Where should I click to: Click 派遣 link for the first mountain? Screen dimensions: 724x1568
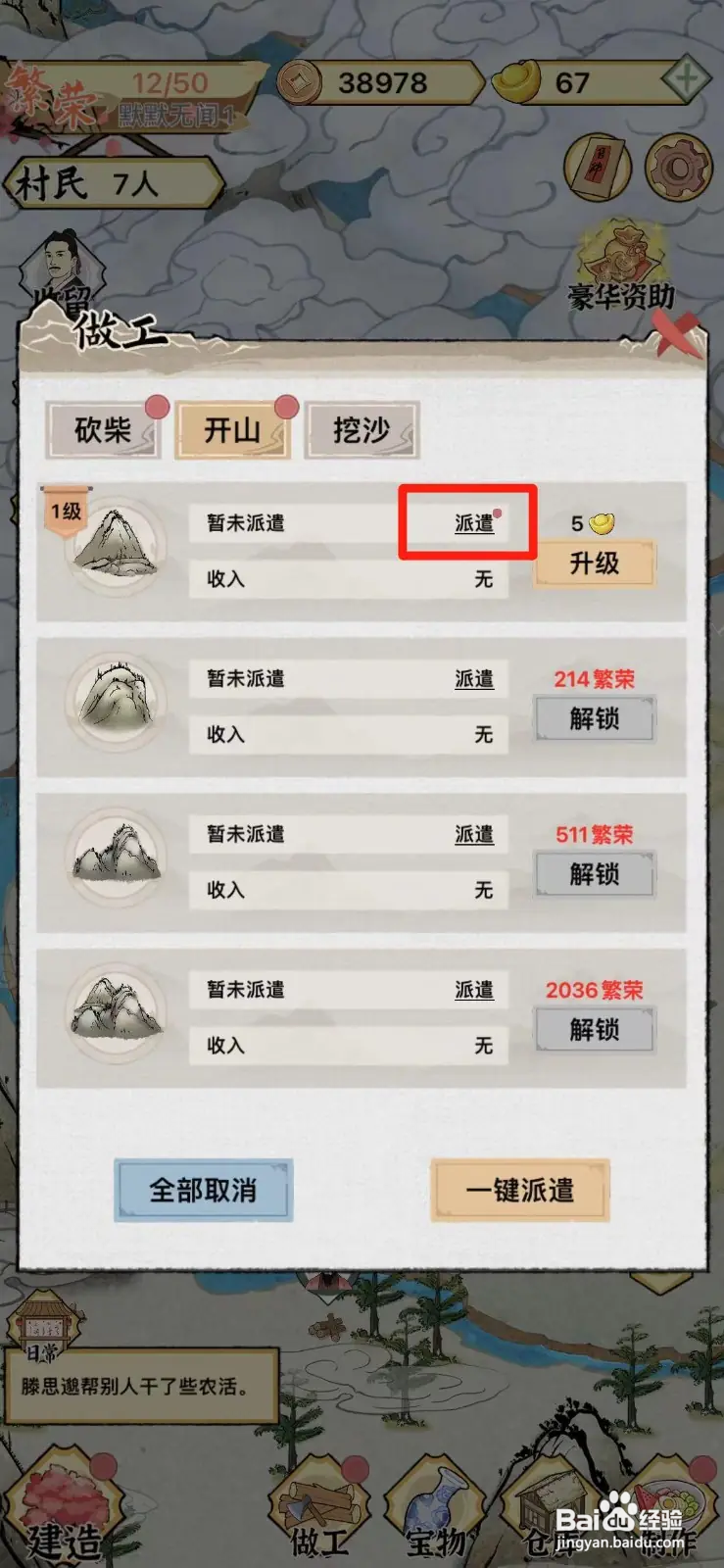[474, 523]
